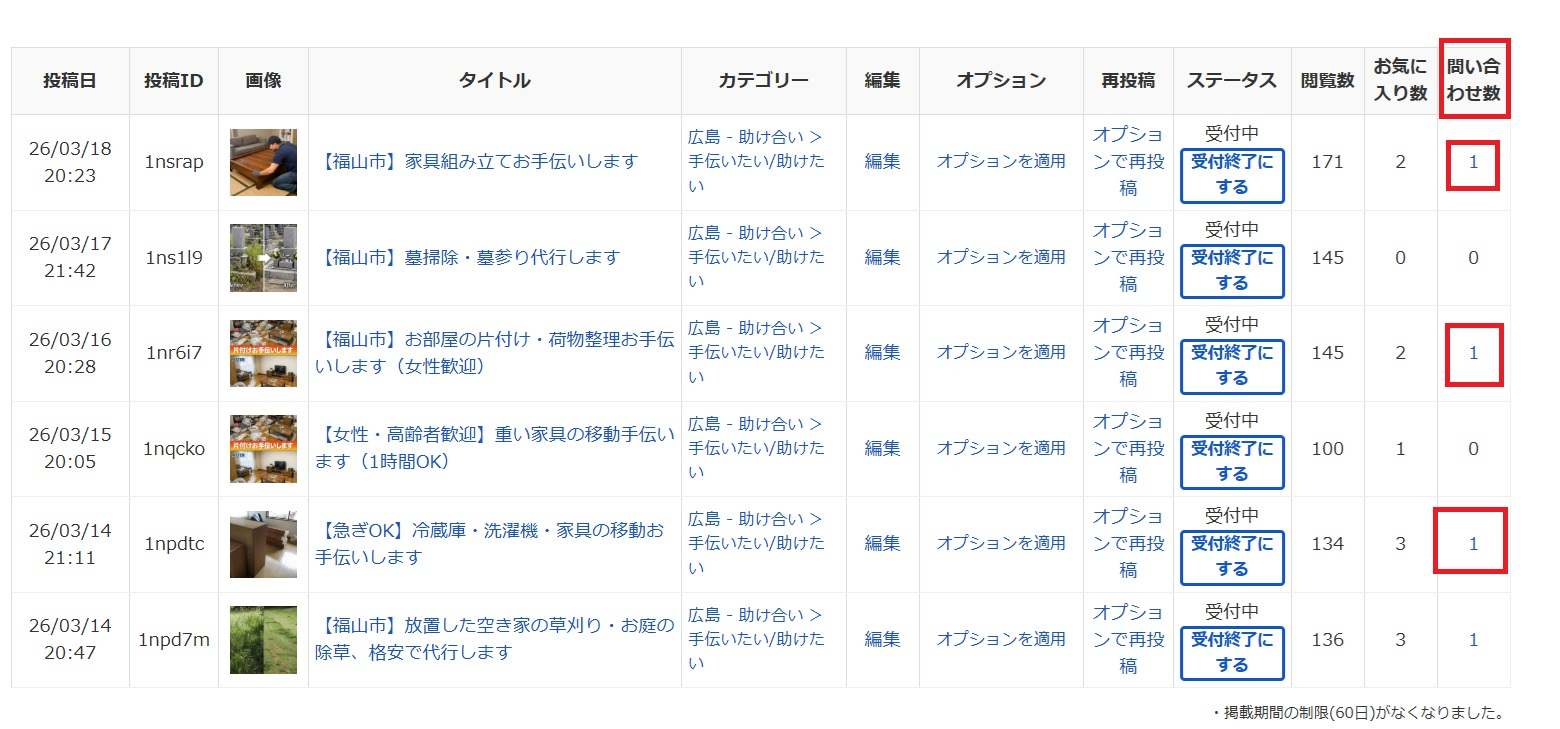Open inquiry count for the 家具組み立て post
Image resolution: width=1560 pixels, height=729 pixels.
pos(1473,162)
